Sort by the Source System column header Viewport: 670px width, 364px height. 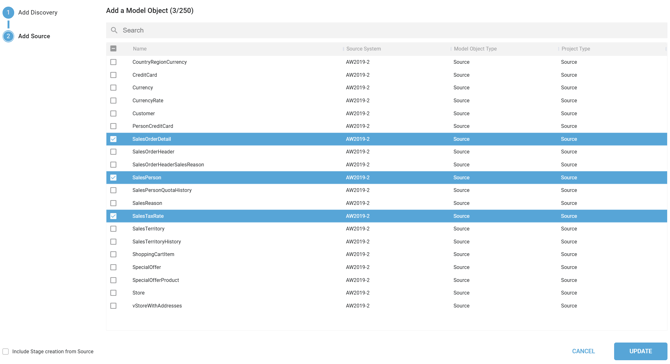click(364, 49)
